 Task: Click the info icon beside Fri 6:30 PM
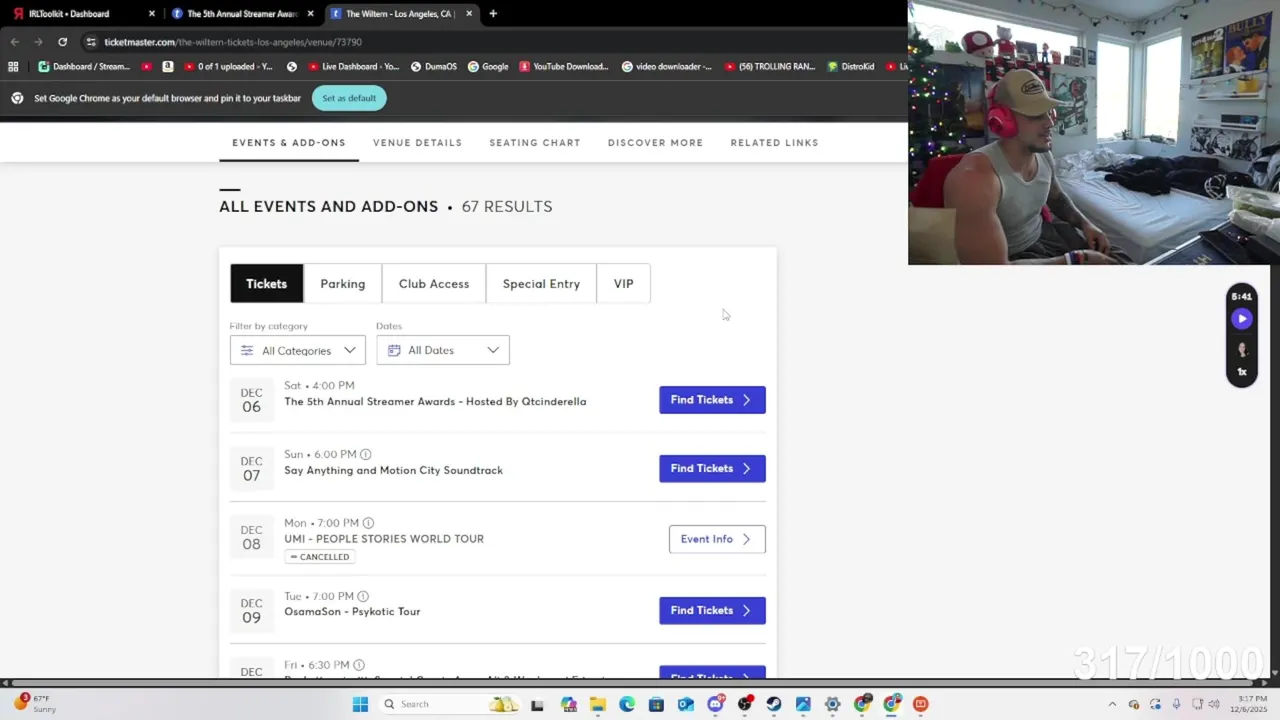tap(359, 665)
